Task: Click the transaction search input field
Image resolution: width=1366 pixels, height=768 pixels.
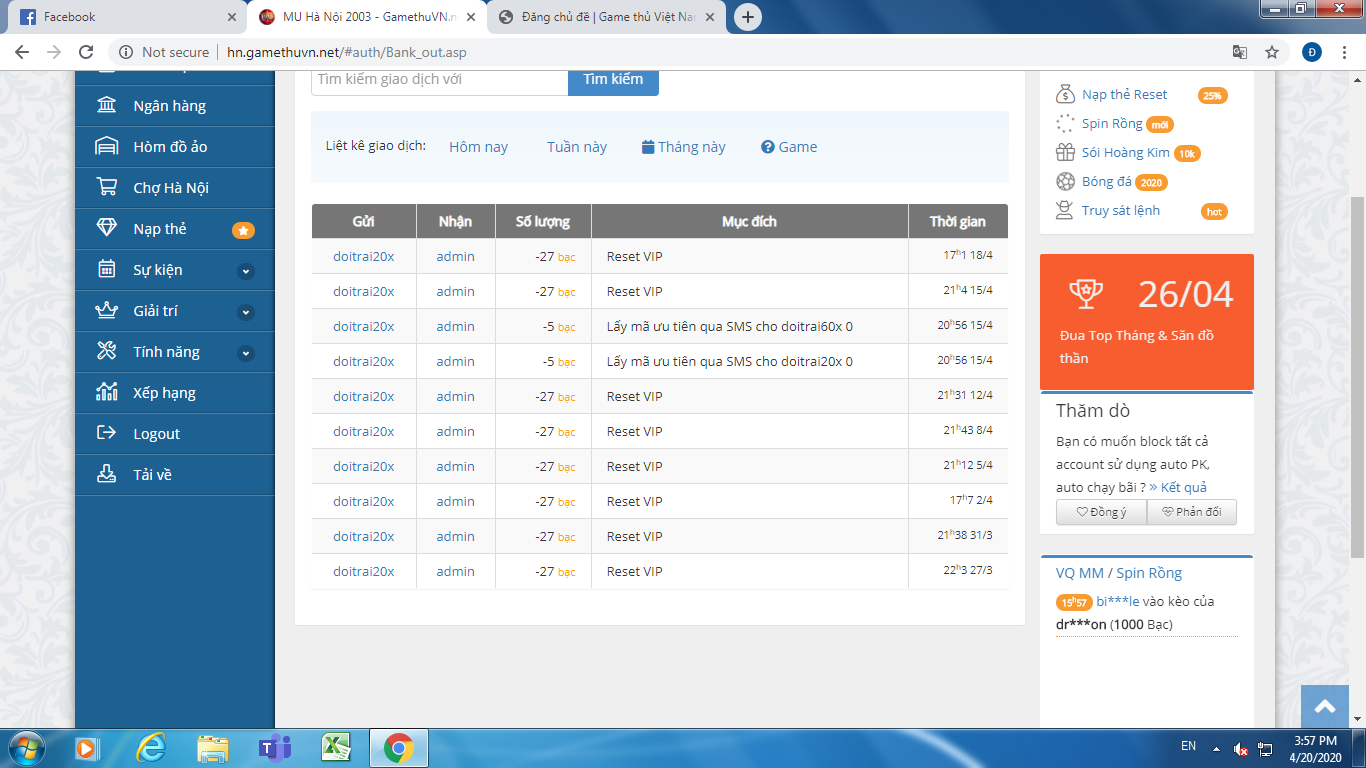Action: tap(439, 80)
